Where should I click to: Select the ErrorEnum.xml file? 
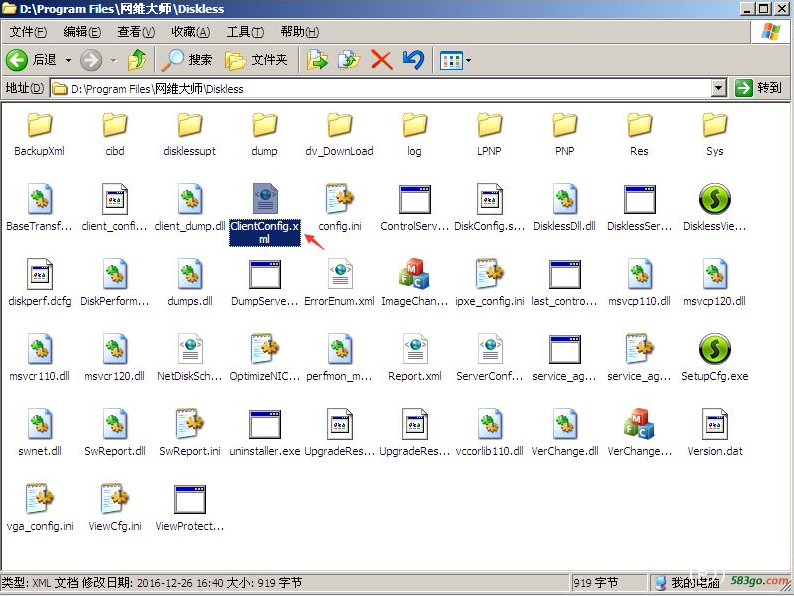point(339,283)
